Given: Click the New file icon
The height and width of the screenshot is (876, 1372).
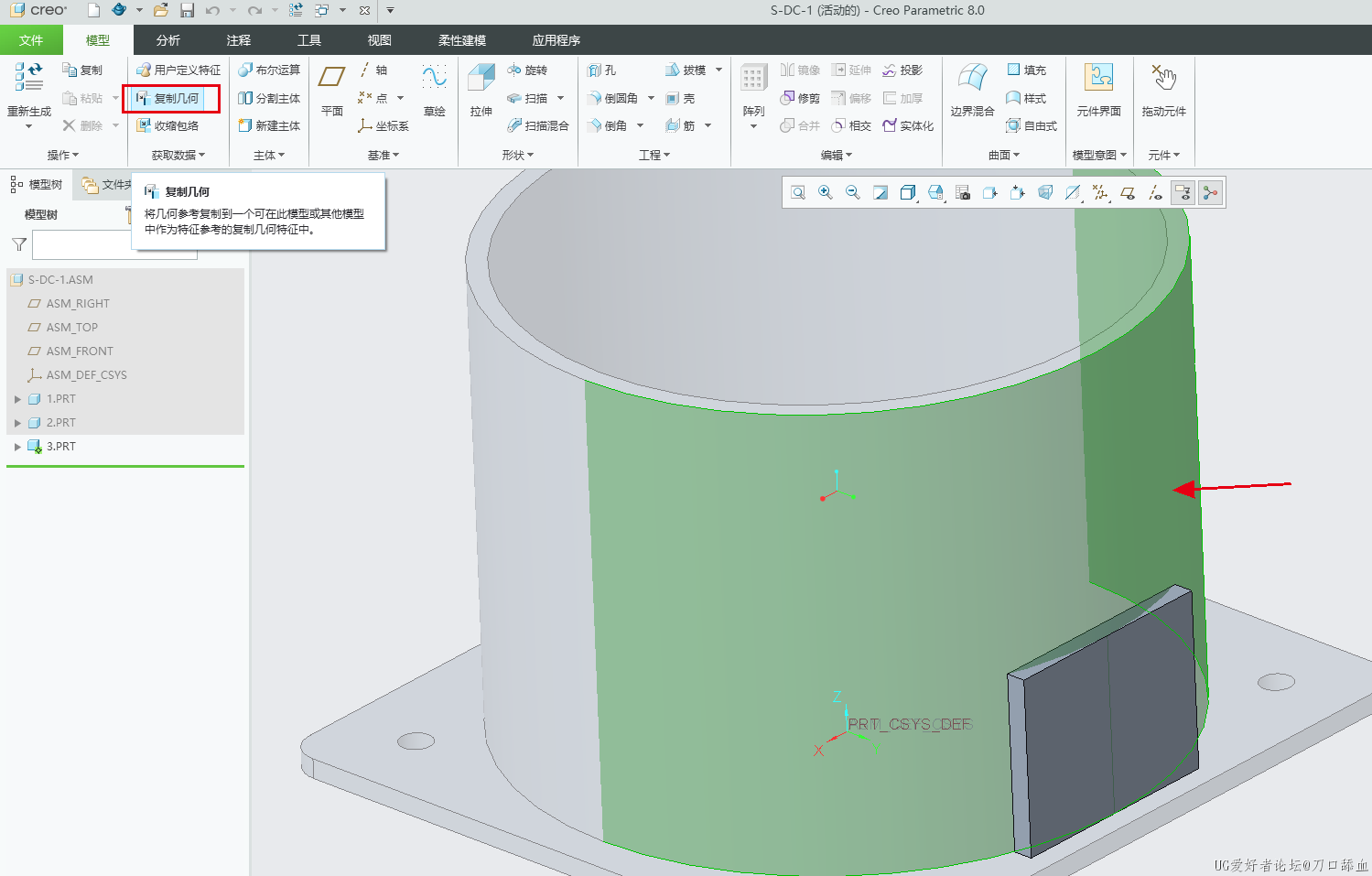Looking at the screenshot, I should click(x=93, y=10).
